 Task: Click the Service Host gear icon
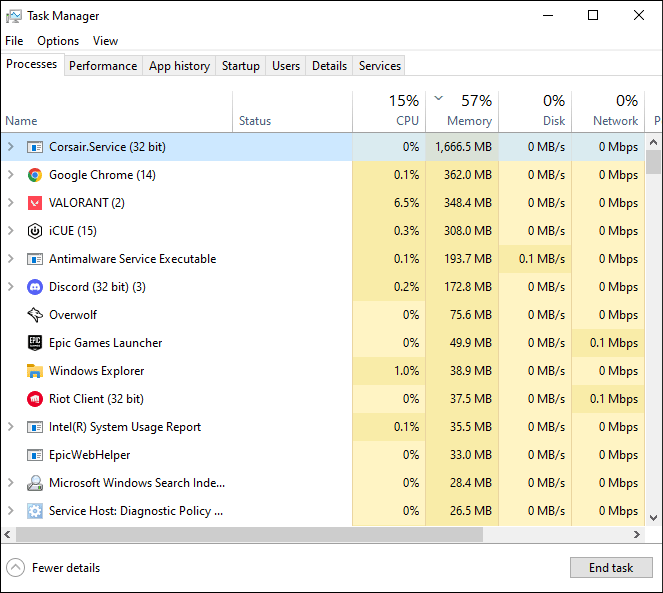click(35, 511)
